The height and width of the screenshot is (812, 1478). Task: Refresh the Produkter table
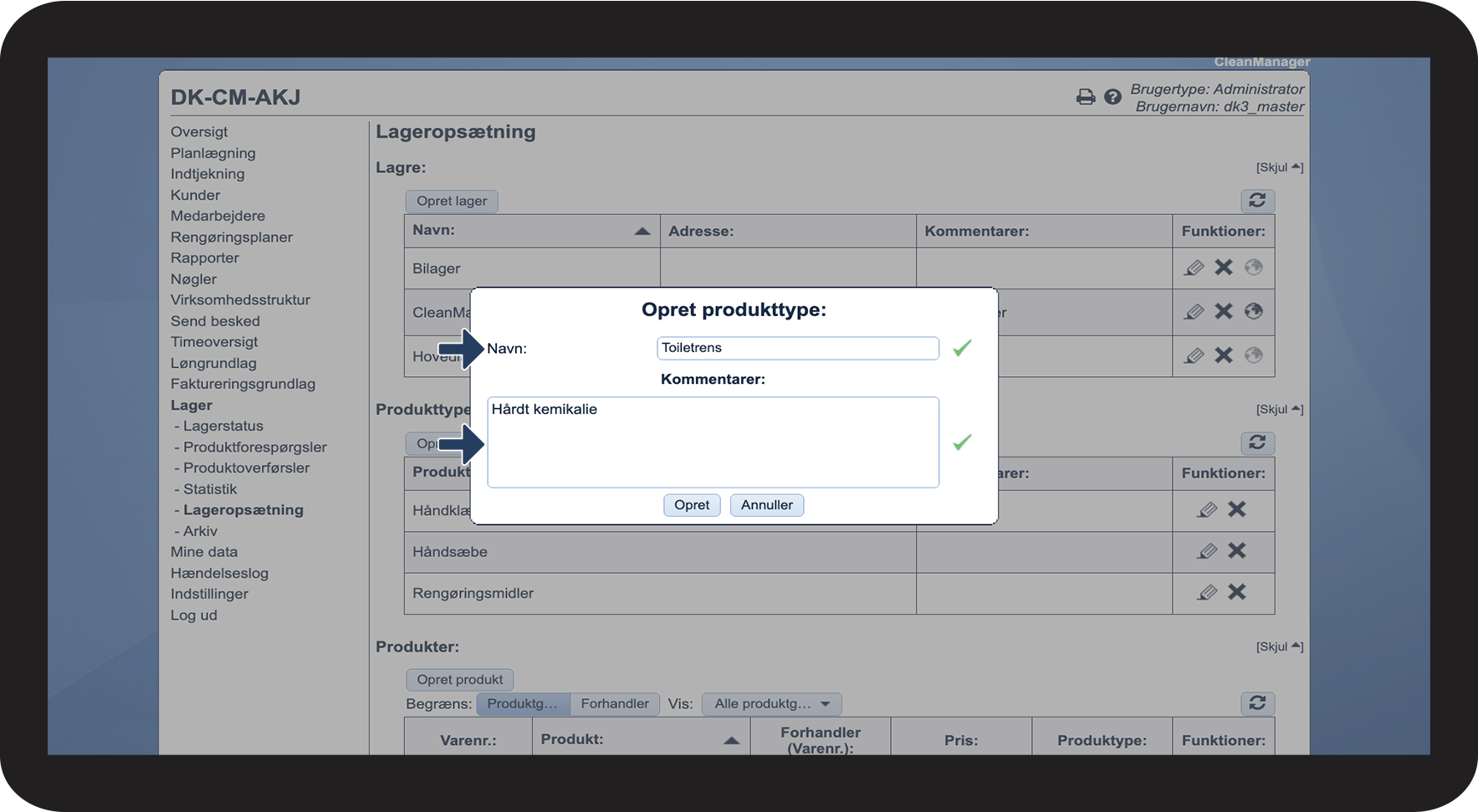pyautogui.click(x=1257, y=703)
